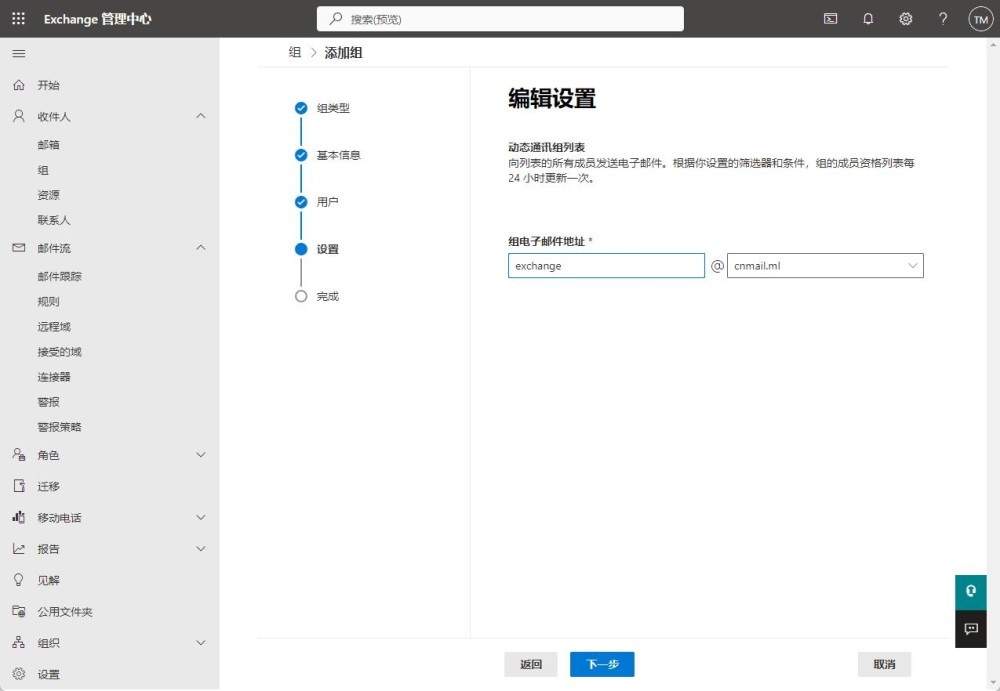Click the teal support assistant icon
Viewport: 1000px width, 691px height.
click(970, 591)
